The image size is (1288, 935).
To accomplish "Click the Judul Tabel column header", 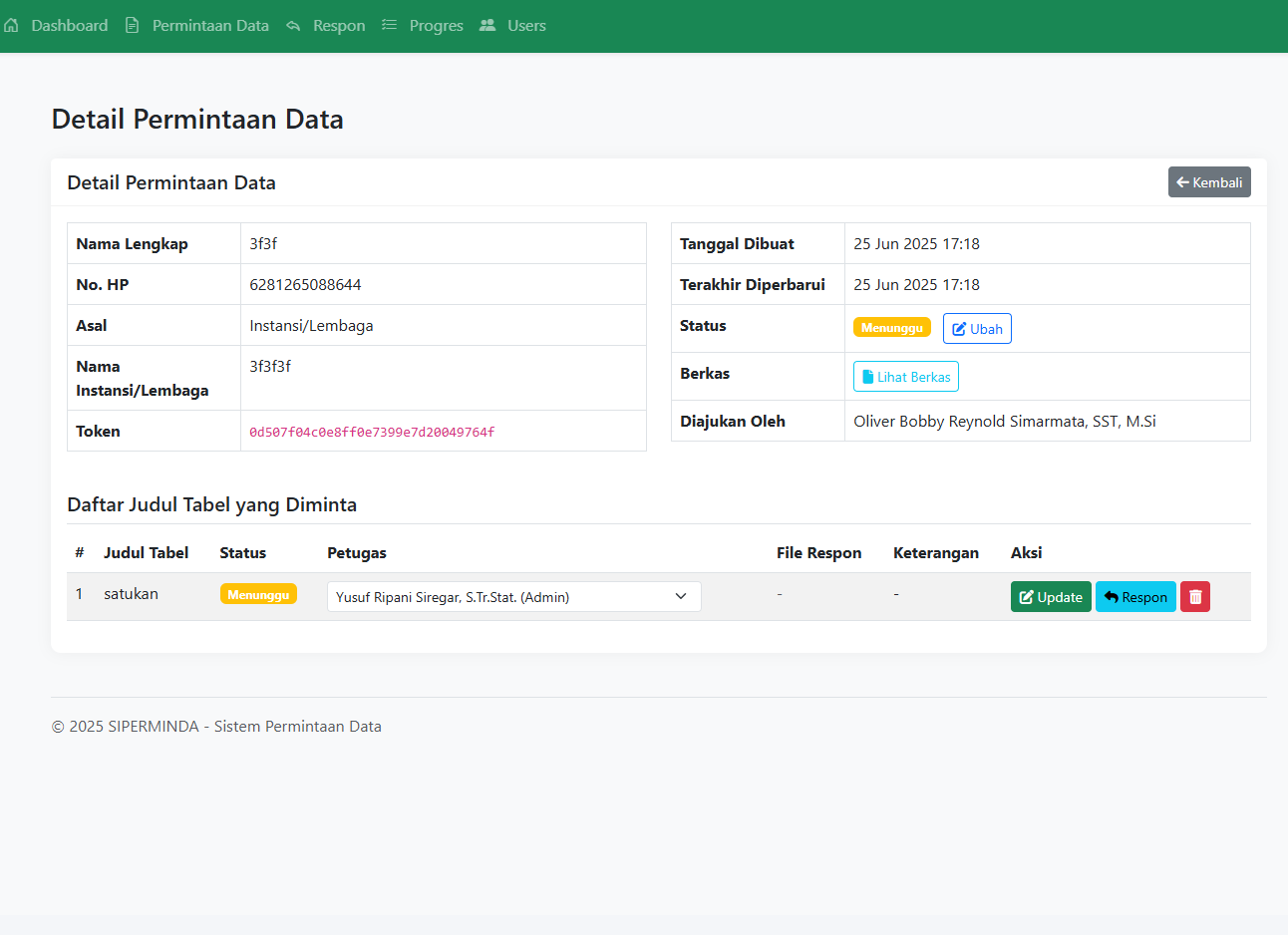I will [146, 553].
